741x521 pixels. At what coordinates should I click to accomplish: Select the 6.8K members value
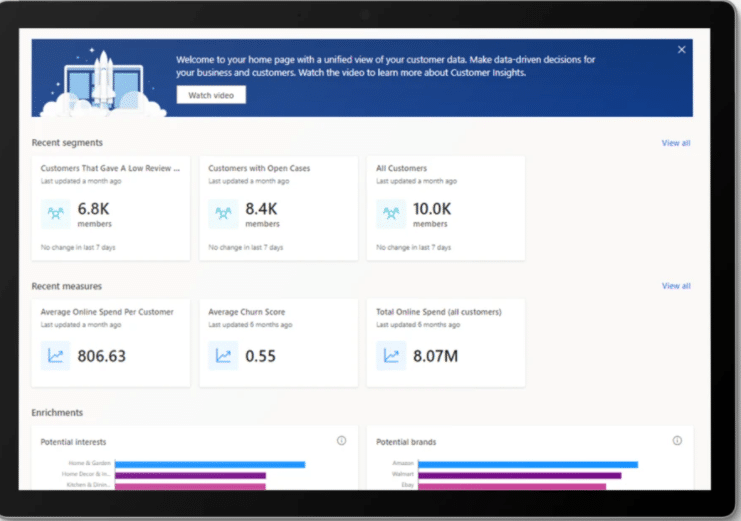click(x=94, y=209)
